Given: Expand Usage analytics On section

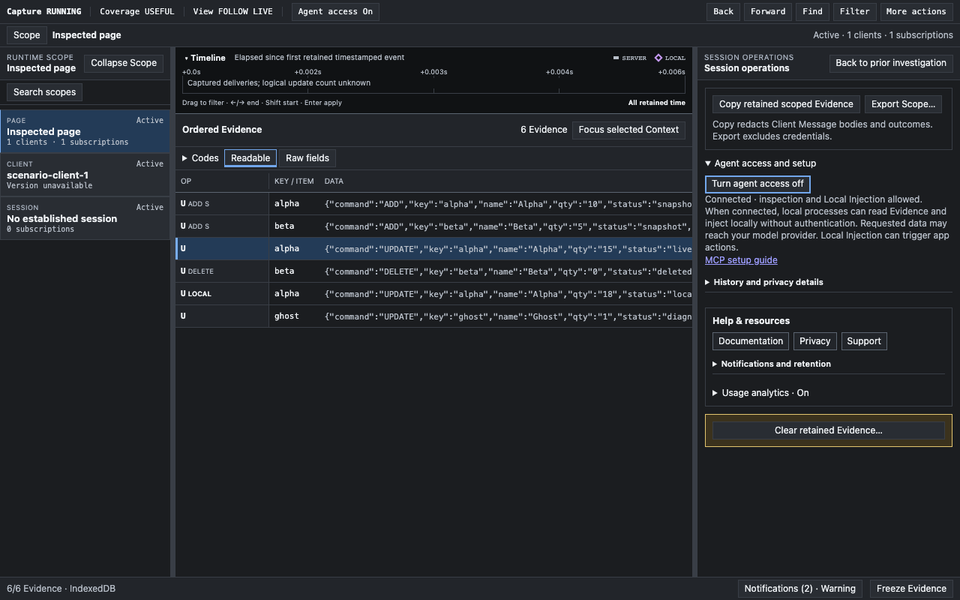Looking at the screenshot, I should [760, 393].
